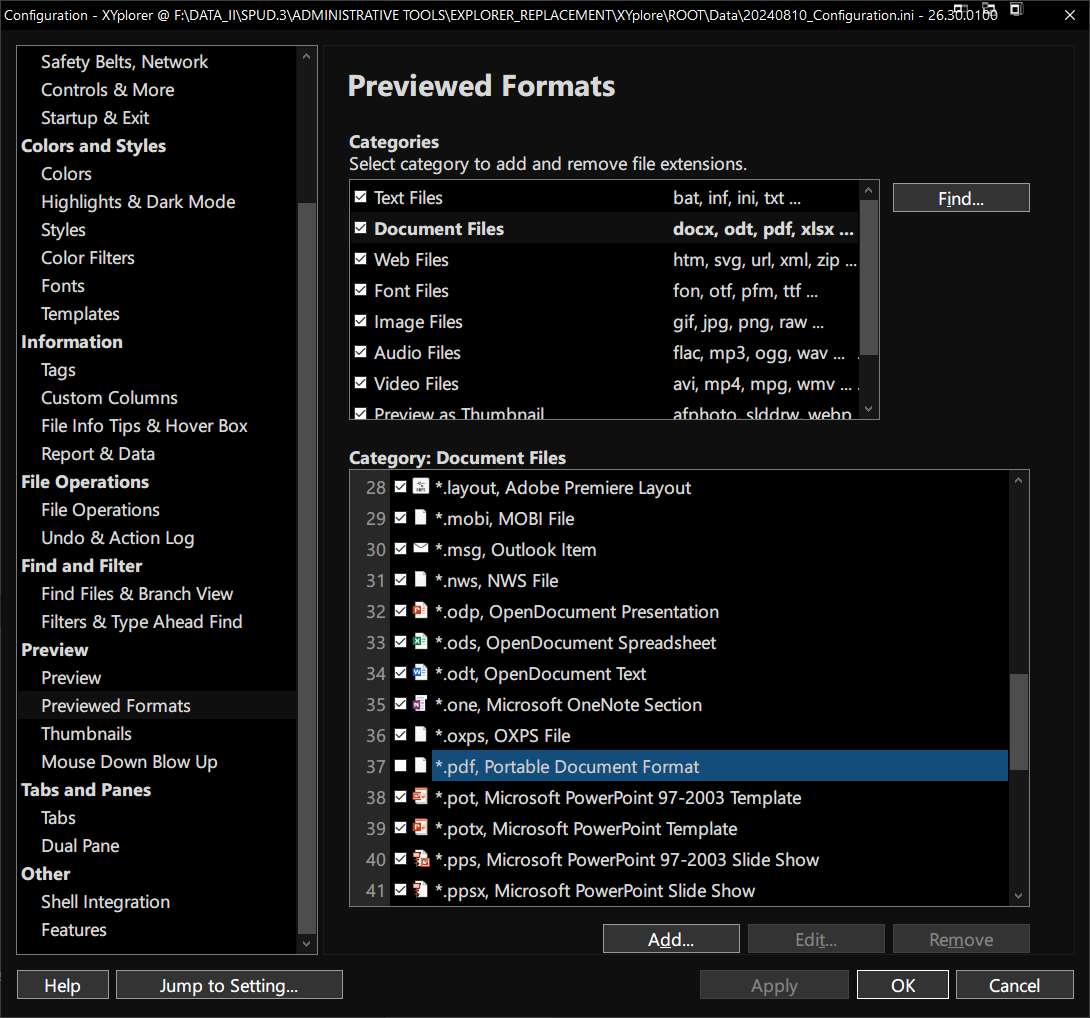This screenshot has height=1018, width=1090.
Task: Click the PowerPoint 97-2003 Slide Show icon
Action: (x=421, y=859)
